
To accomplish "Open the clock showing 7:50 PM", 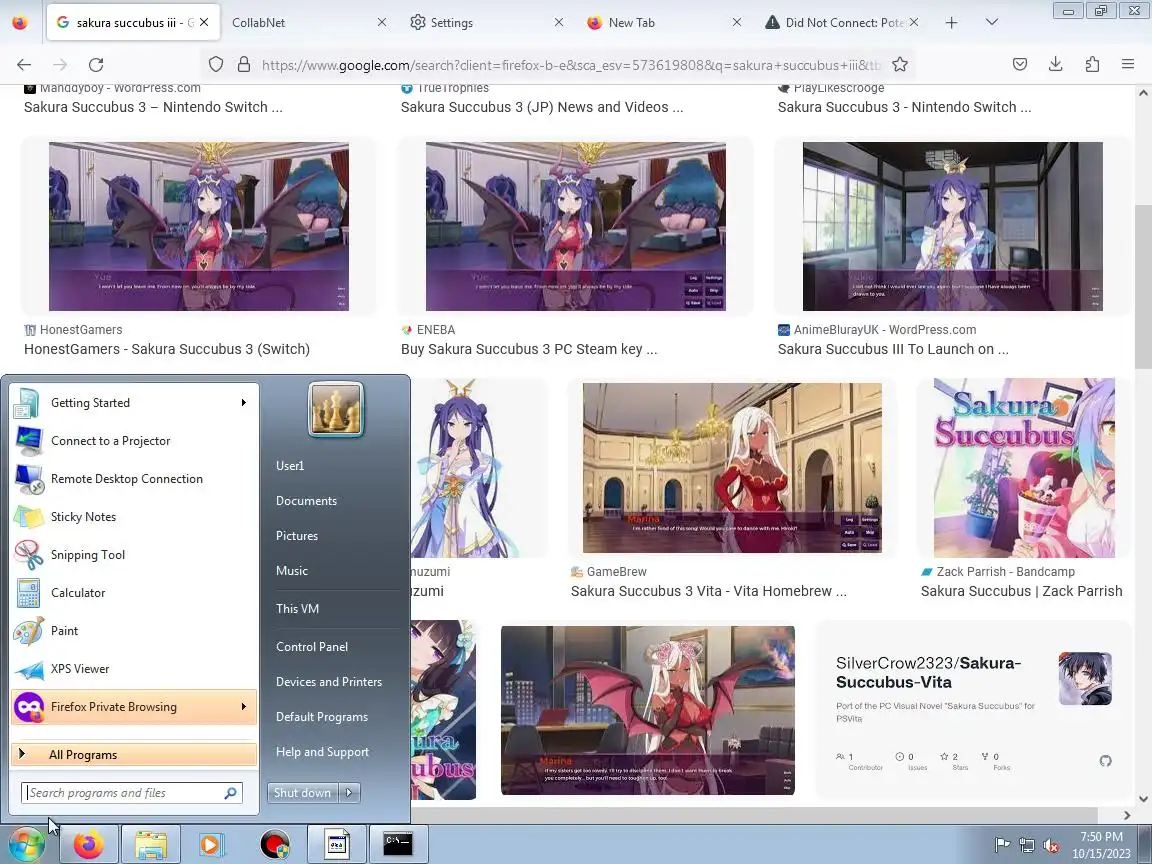I will click(1101, 845).
